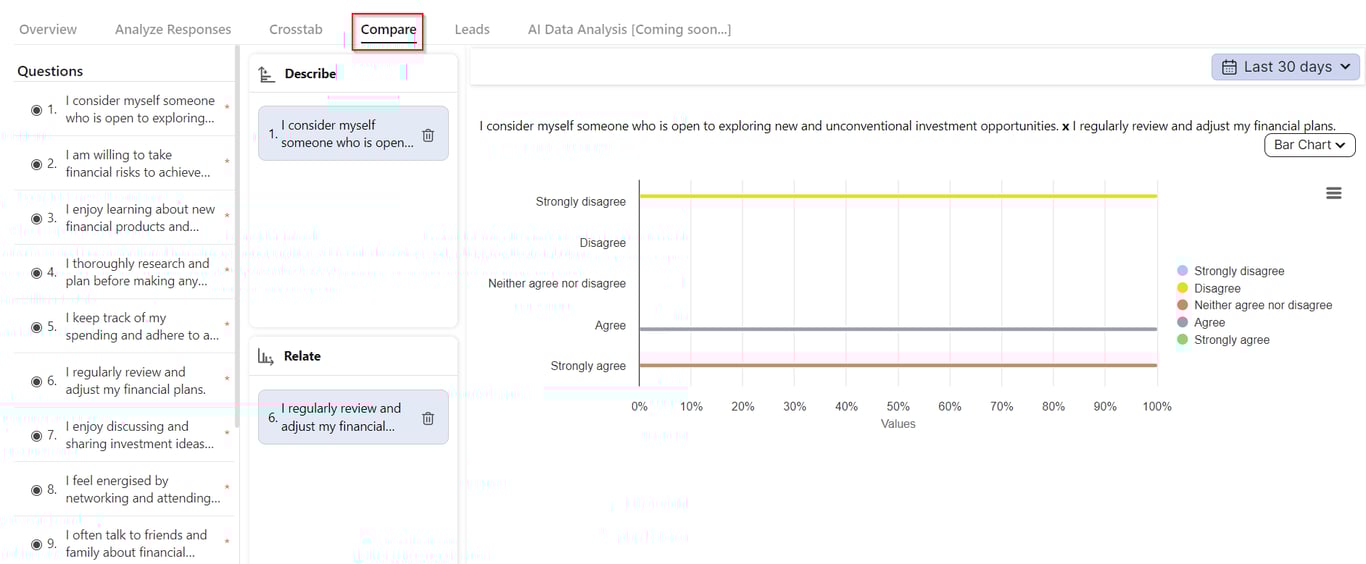Click radio icon beside question 1
This screenshot has height=564, width=1366.
coord(37,110)
